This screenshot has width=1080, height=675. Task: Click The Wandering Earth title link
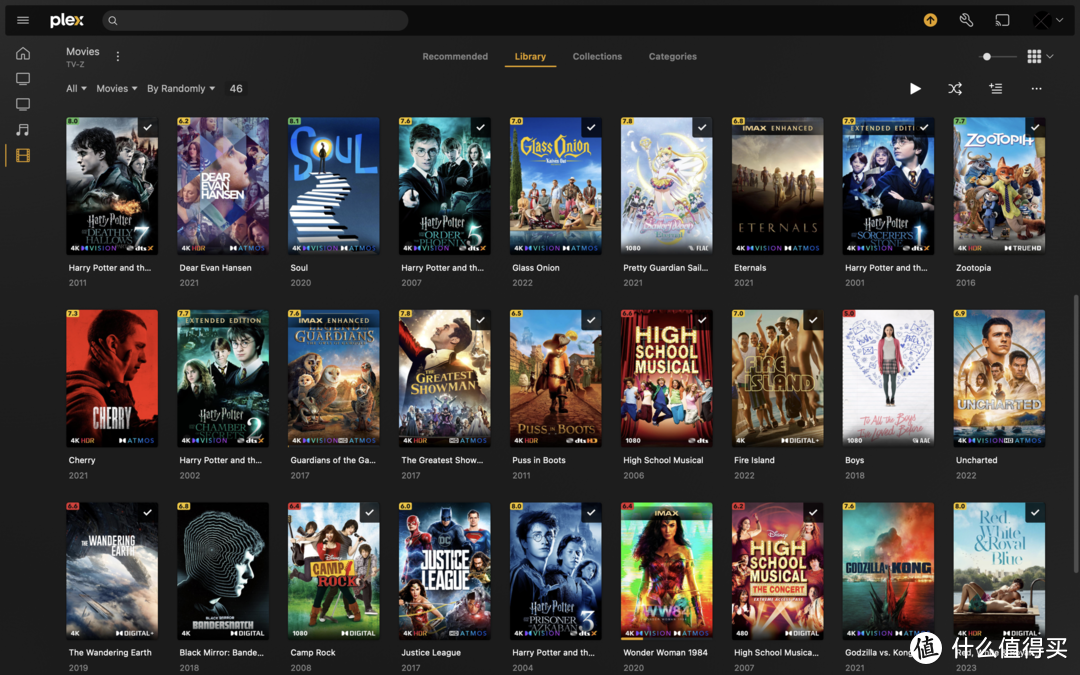(110, 652)
